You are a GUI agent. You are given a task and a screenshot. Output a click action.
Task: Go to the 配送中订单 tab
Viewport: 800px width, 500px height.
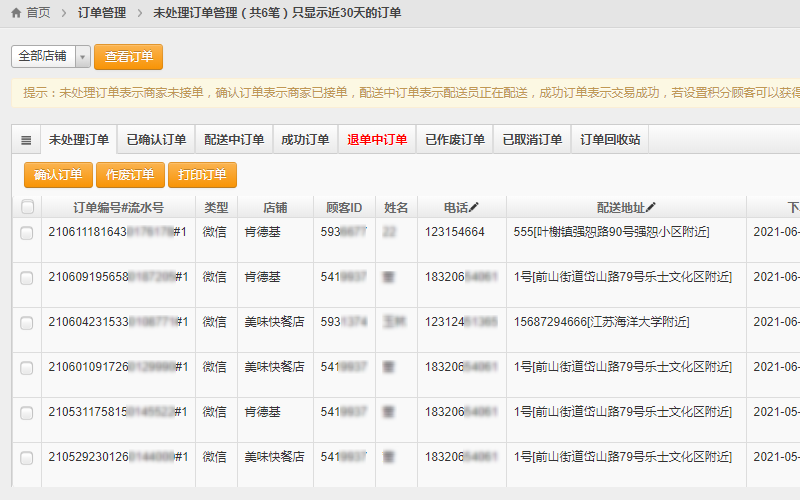click(x=234, y=140)
